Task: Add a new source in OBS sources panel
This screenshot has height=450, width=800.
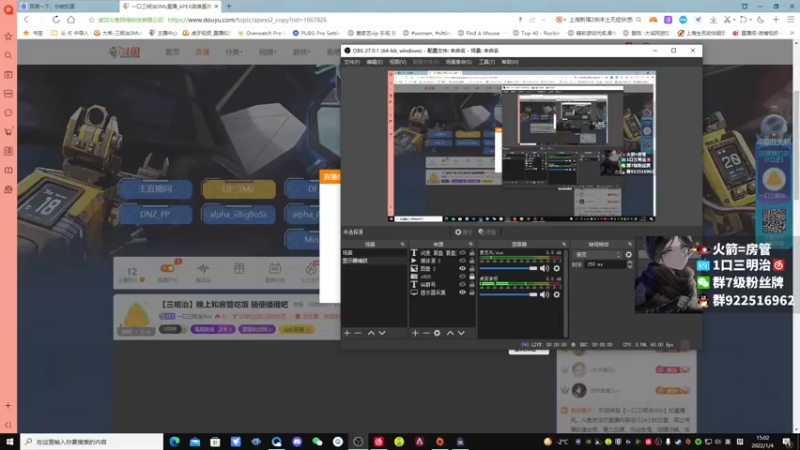Action: pyautogui.click(x=415, y=333)
